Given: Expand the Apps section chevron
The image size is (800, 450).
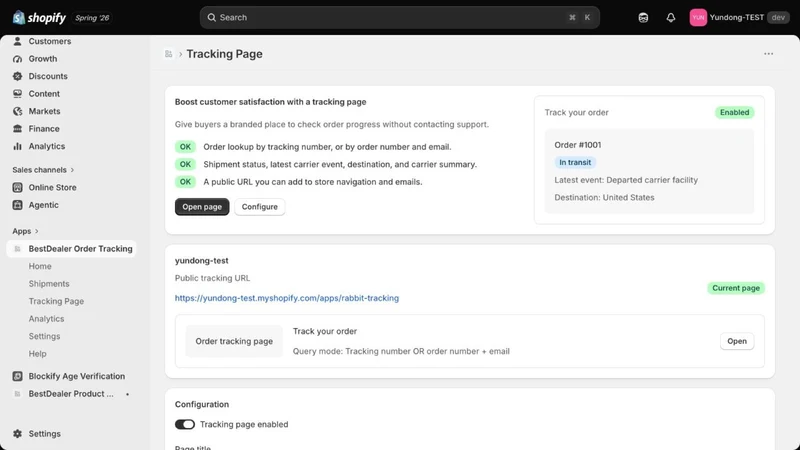Looking at the screenshot, I should point(37,231).
